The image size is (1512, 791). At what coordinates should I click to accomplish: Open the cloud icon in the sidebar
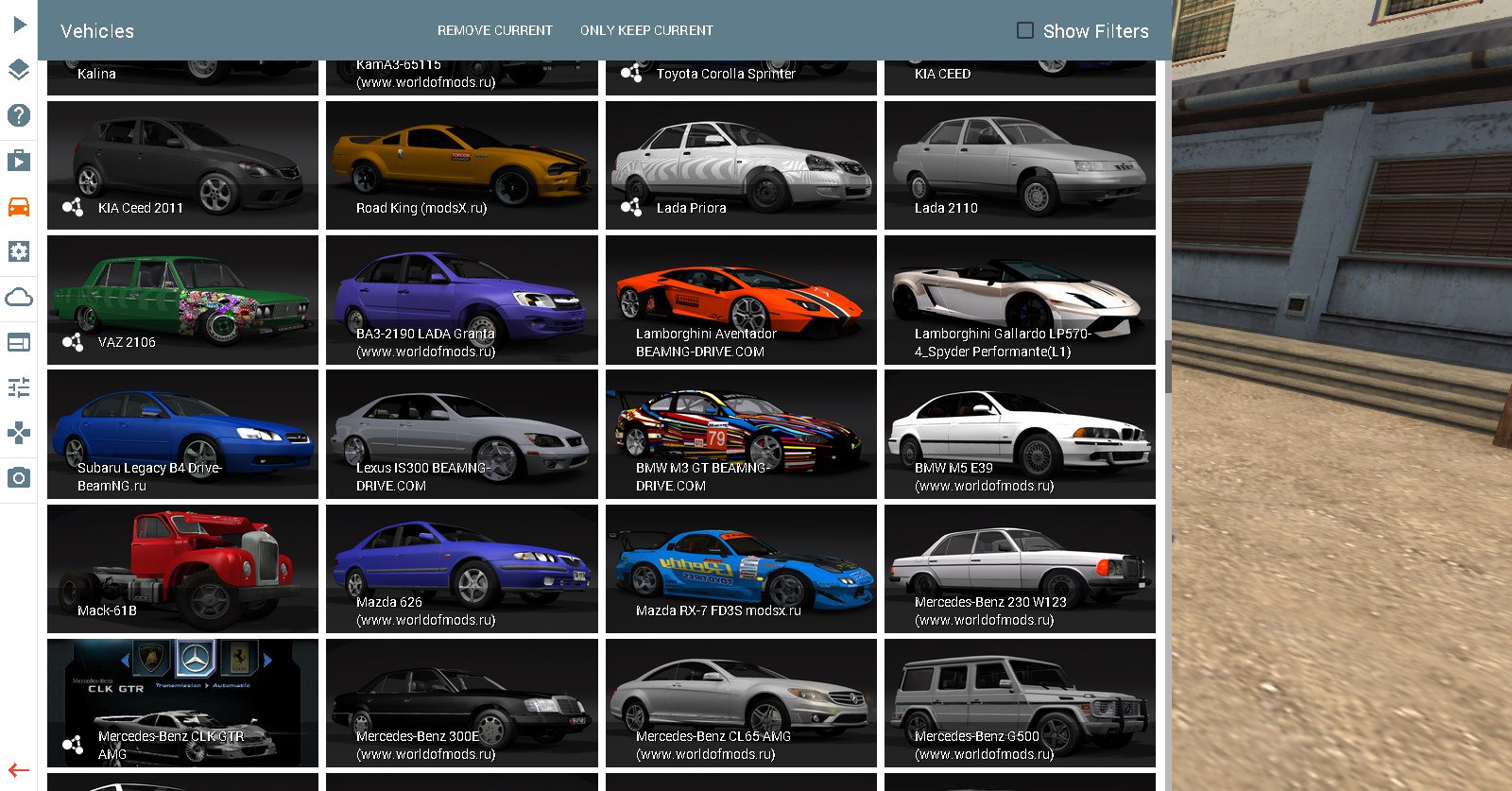pos(19,297)
